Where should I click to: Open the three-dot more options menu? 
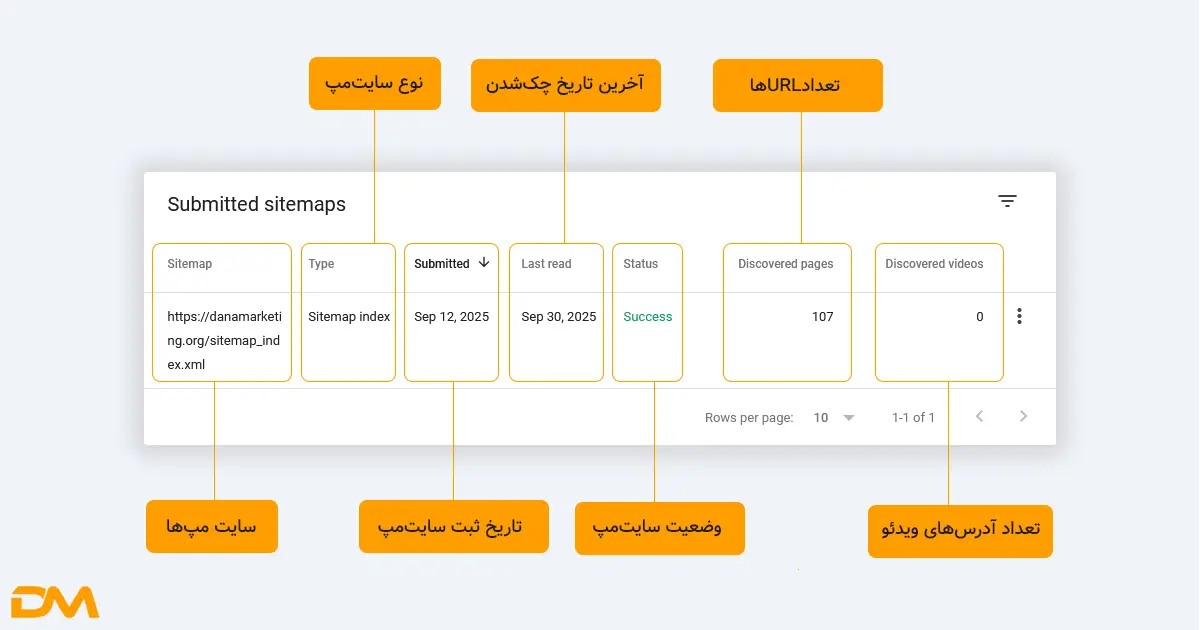pyautogui.click(x=1019, y=317)
